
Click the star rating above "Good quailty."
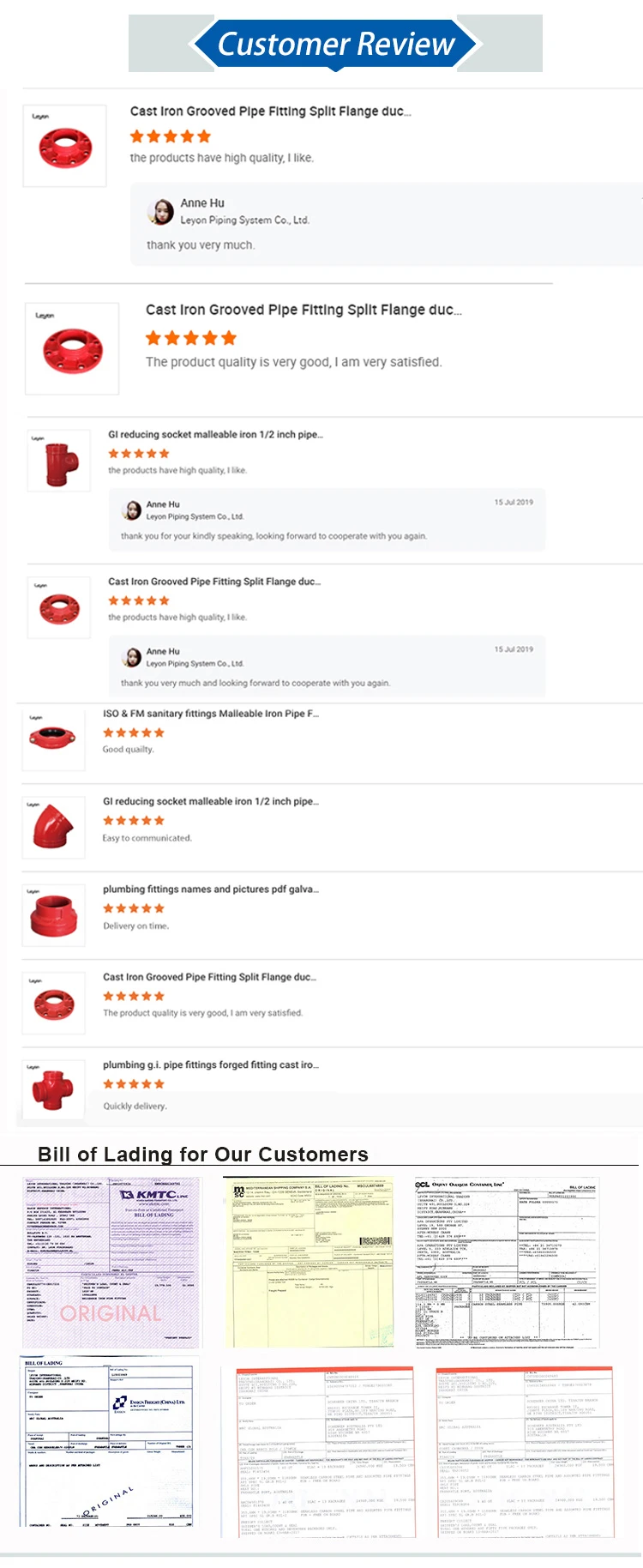pos(134,733)
